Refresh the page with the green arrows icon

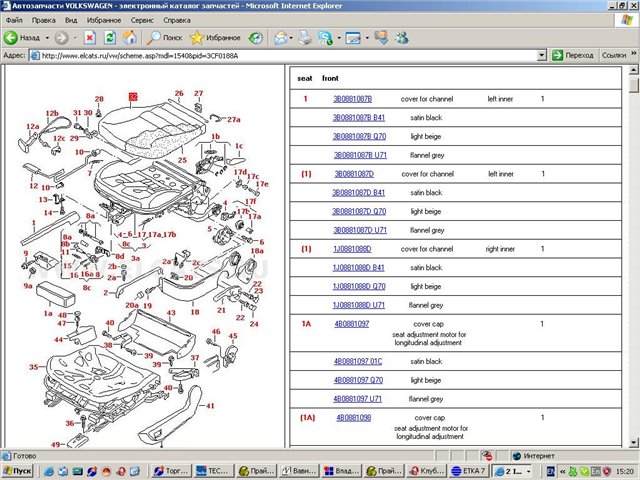[110, 38]
